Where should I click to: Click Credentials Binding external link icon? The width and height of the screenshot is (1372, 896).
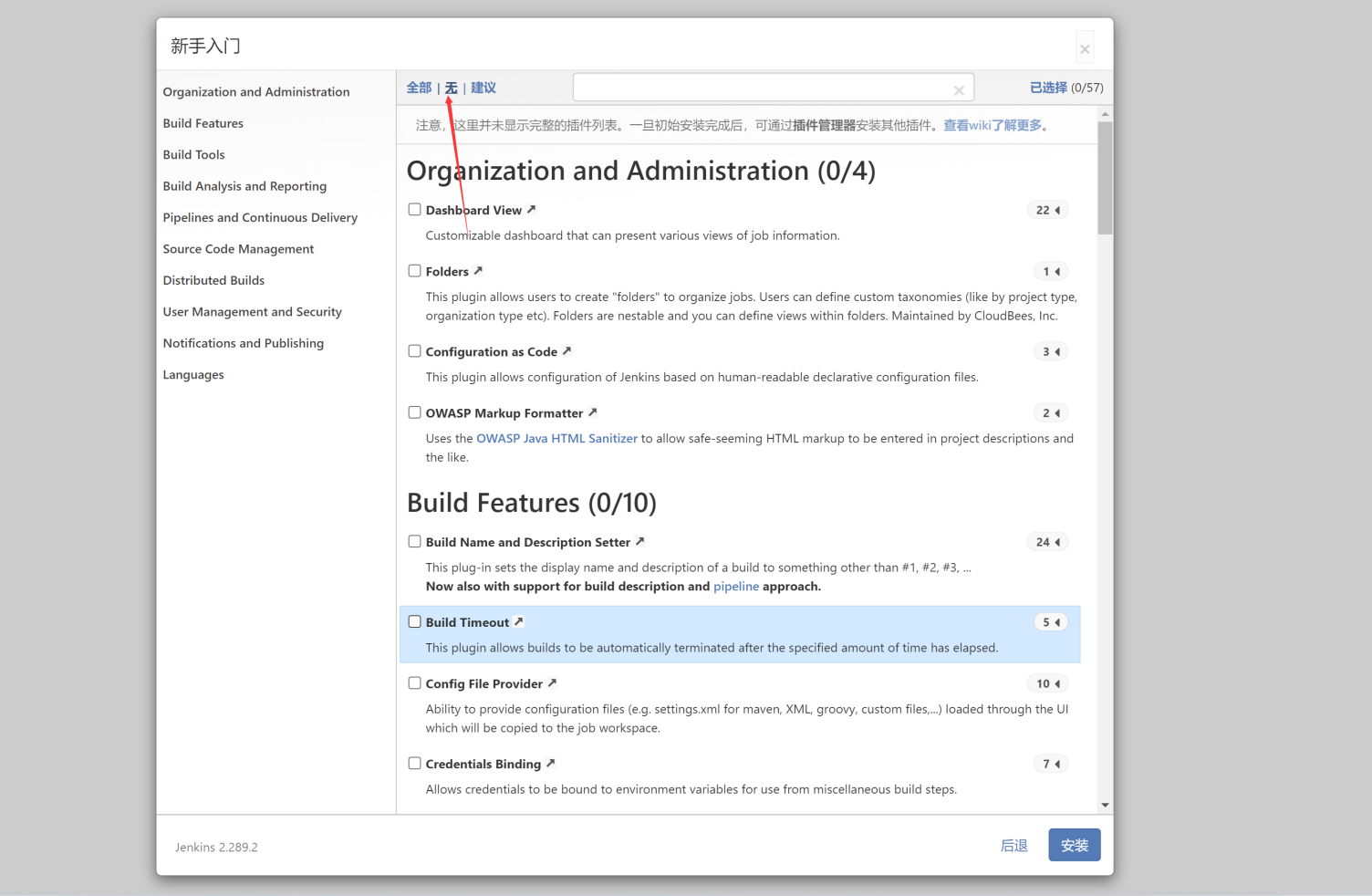coord(550,764)
